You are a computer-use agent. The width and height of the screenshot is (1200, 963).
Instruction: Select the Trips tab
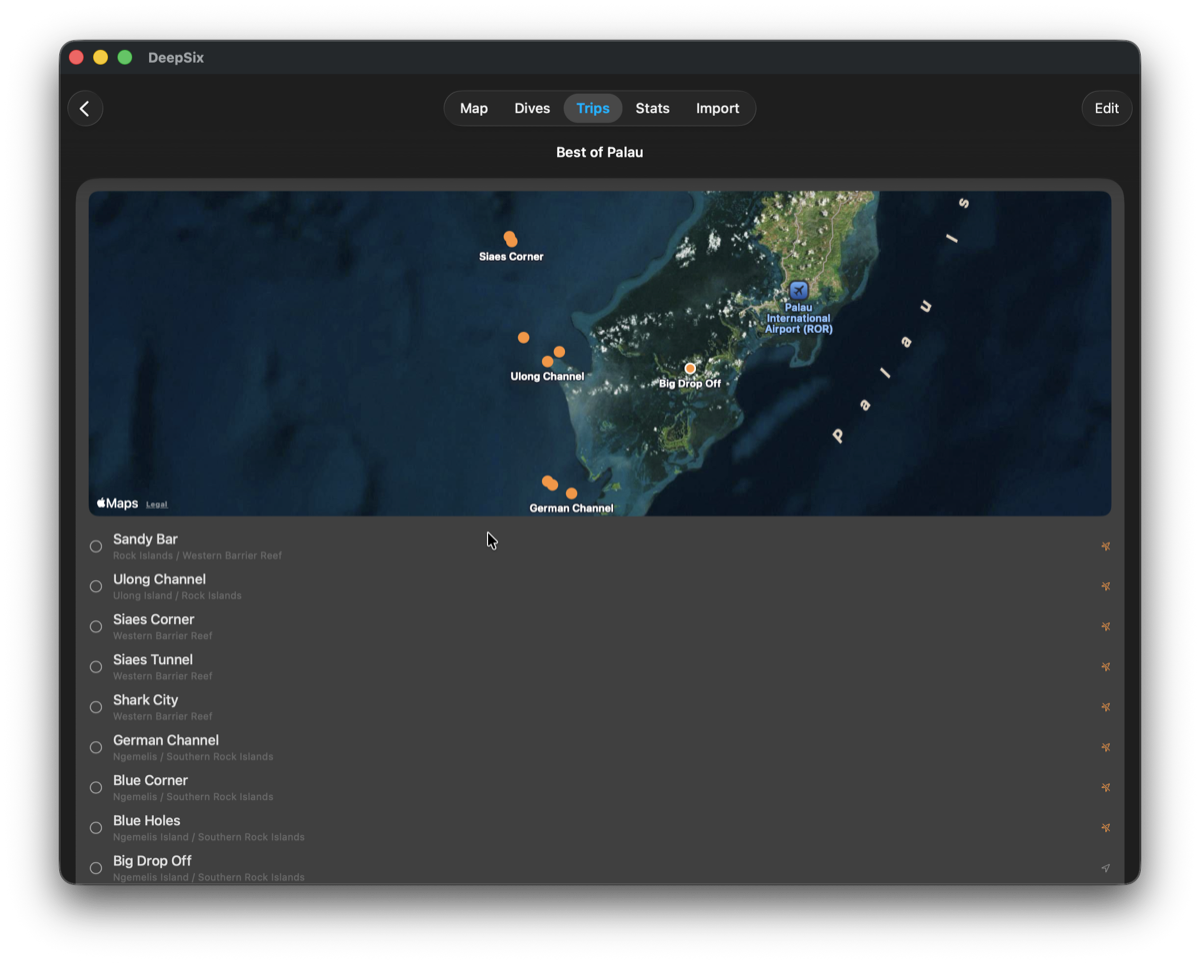593,108
